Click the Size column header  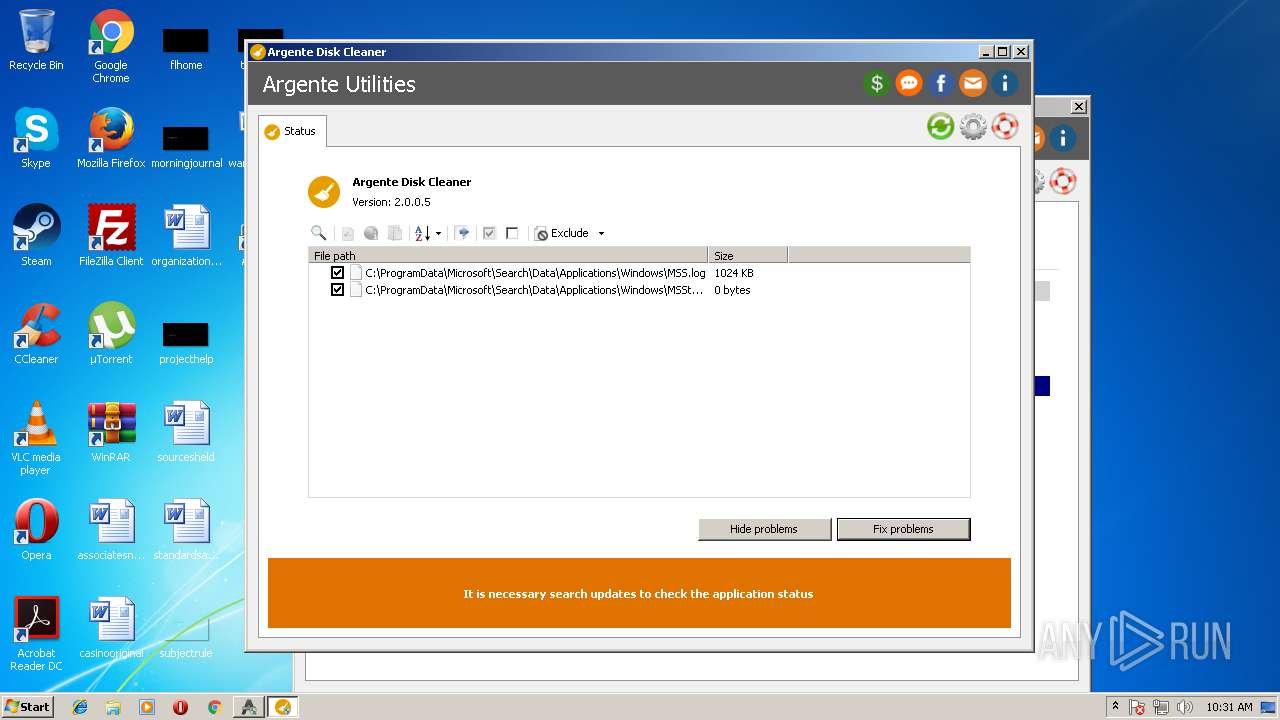tap(748, 255)
